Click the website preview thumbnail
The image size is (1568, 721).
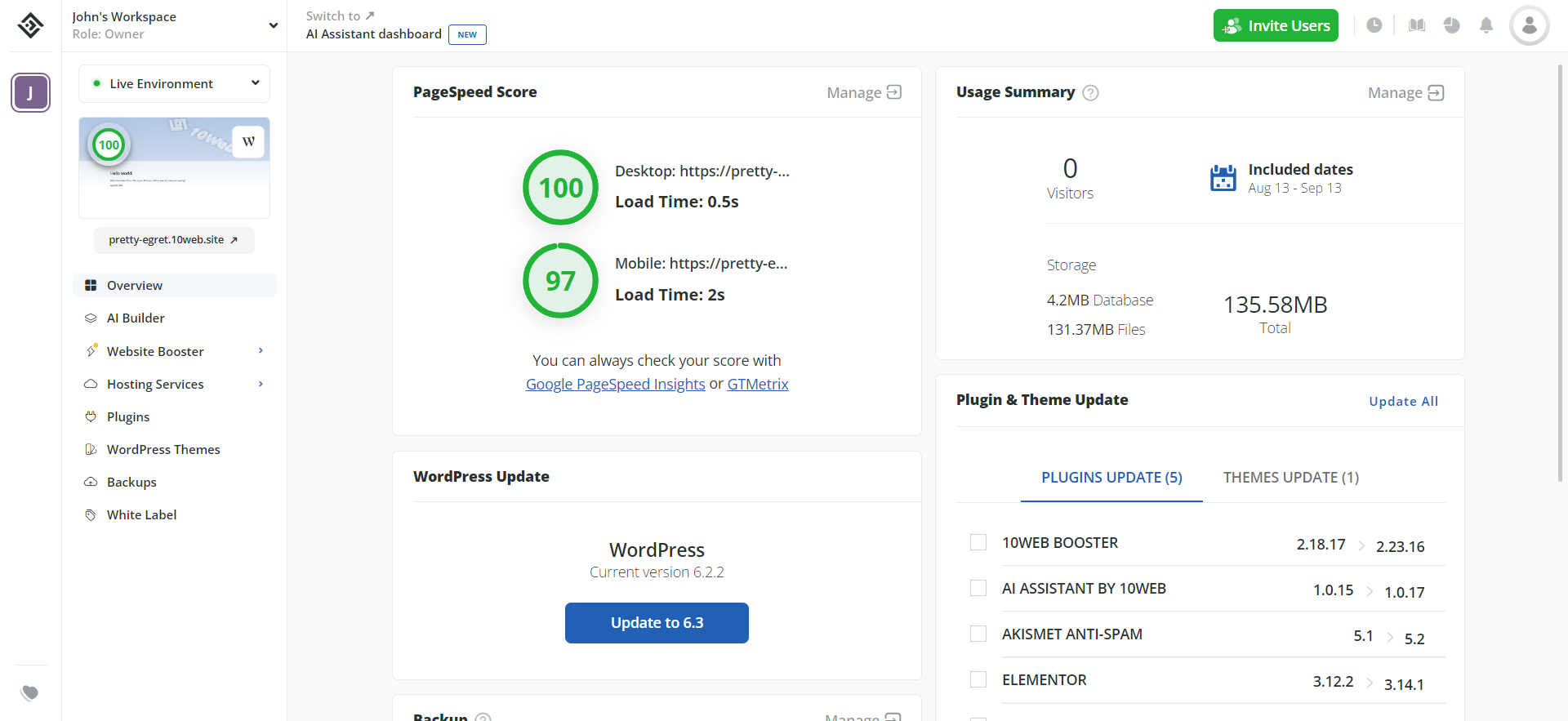[174, 167]
